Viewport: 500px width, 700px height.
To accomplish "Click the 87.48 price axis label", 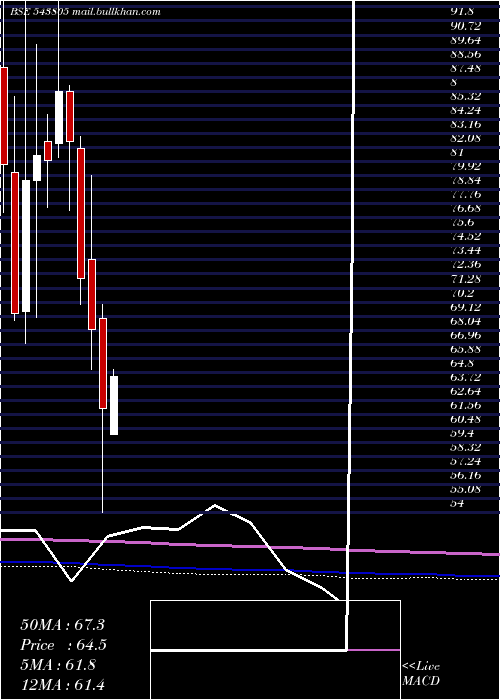I will click(x=465, y=68).
